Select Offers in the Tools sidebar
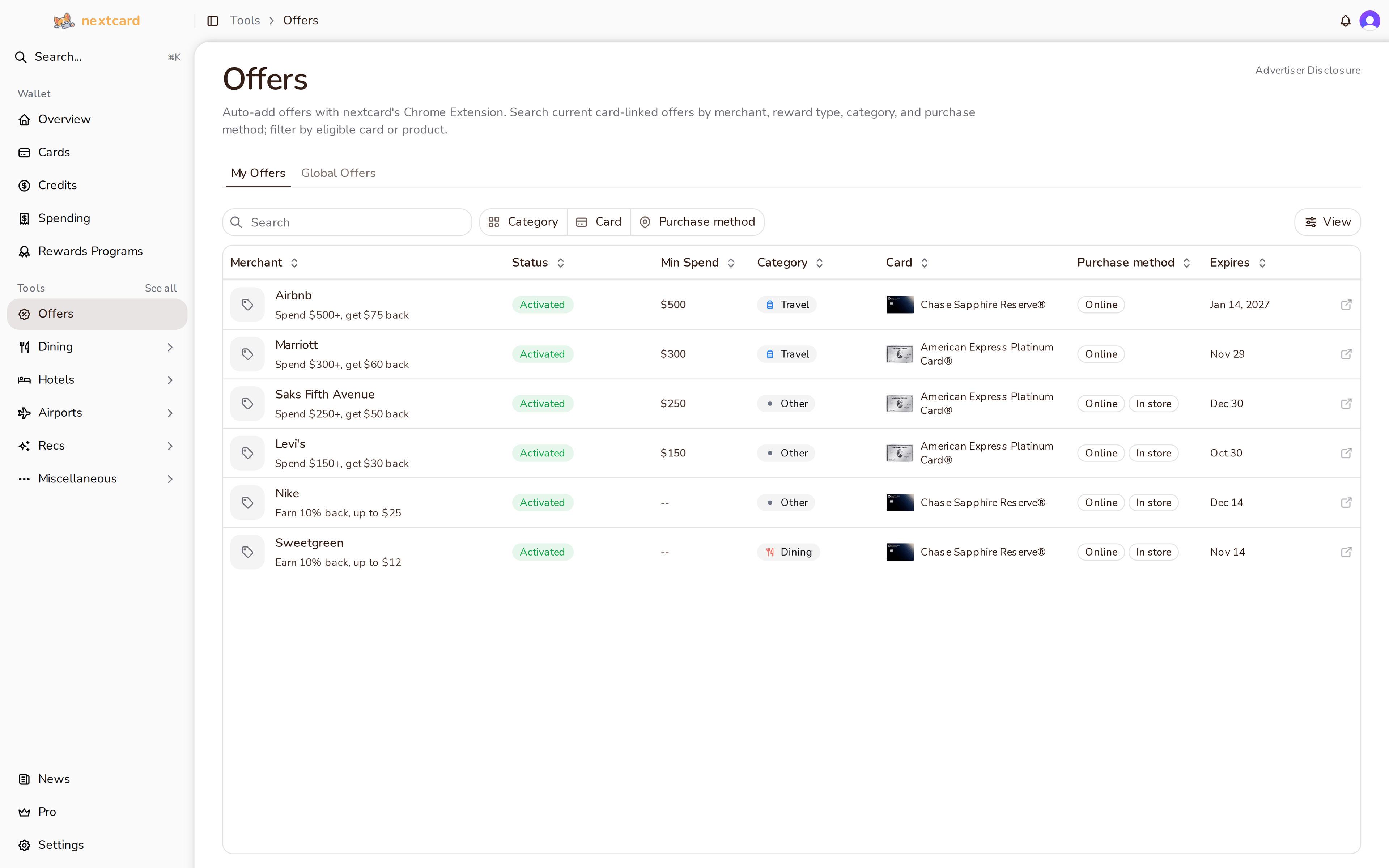This screenshot has height=868, width=1389. pyautogui.click(x=97, y=314)
